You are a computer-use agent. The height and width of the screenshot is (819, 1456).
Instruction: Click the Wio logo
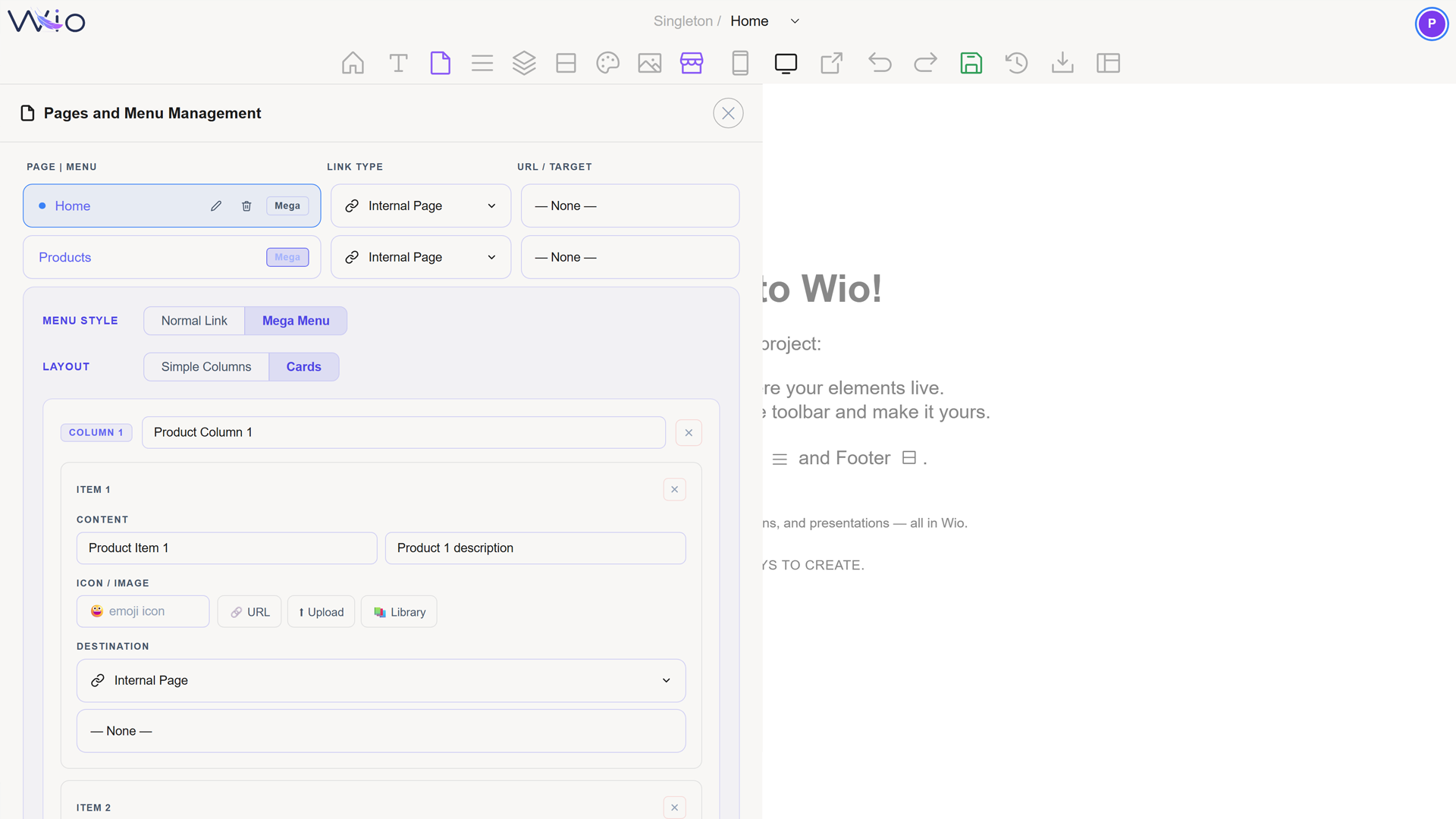pyautogui.click(x=46, y=20)
